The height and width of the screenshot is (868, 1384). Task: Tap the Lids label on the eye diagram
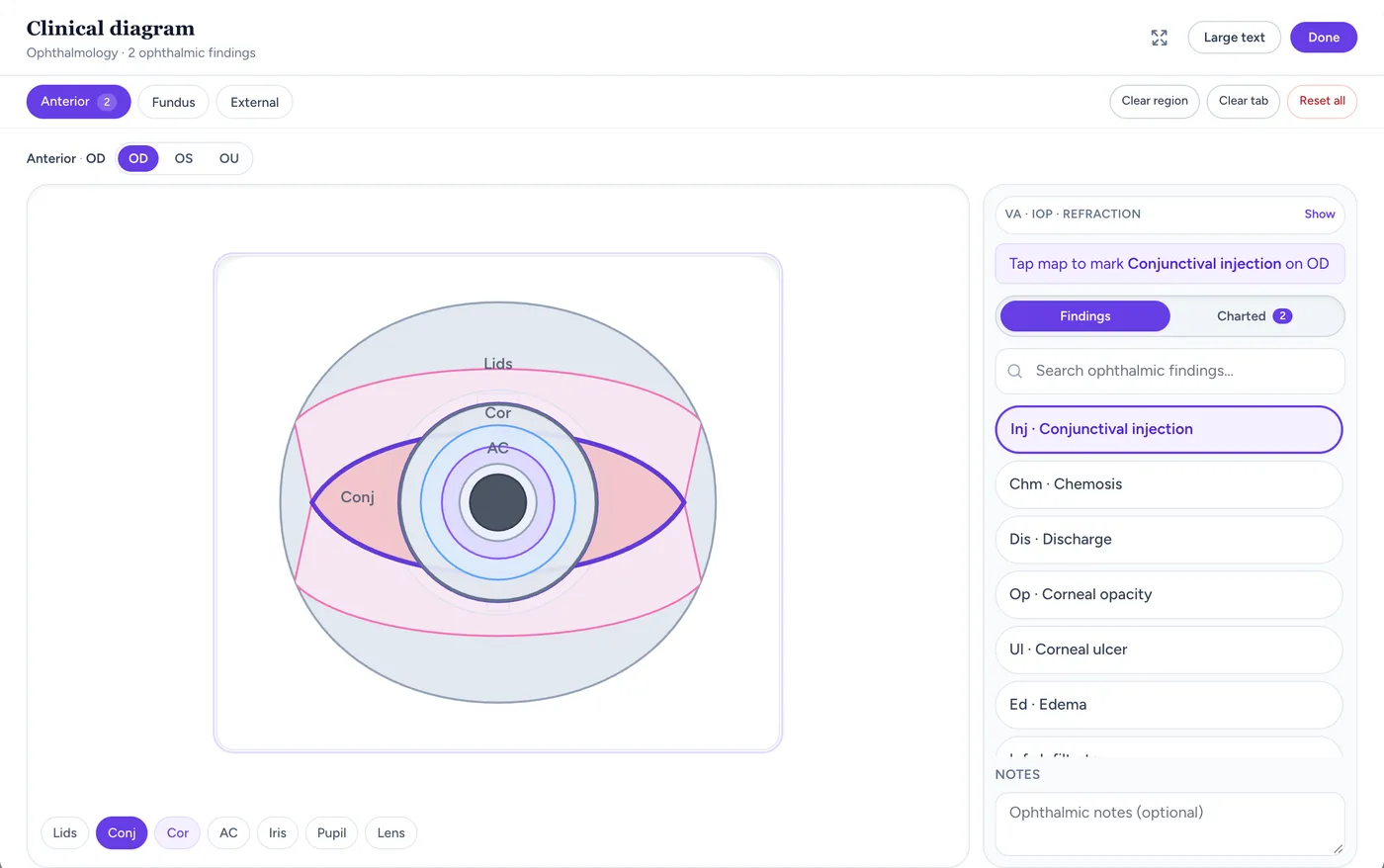498,364
